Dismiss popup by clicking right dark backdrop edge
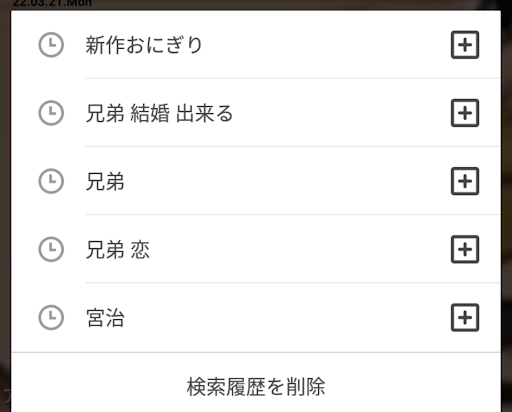This screenshot has width=512, height=412. pos(507,206)
